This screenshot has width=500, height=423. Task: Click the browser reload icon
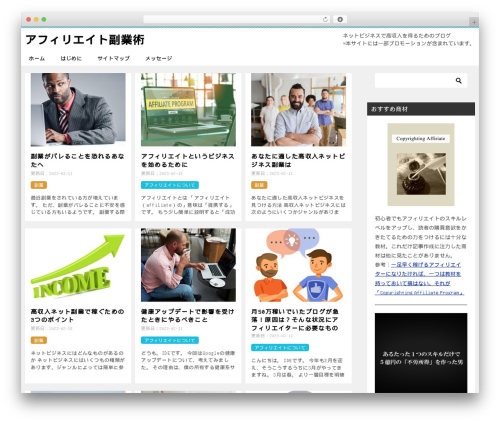tap(325, 20)
